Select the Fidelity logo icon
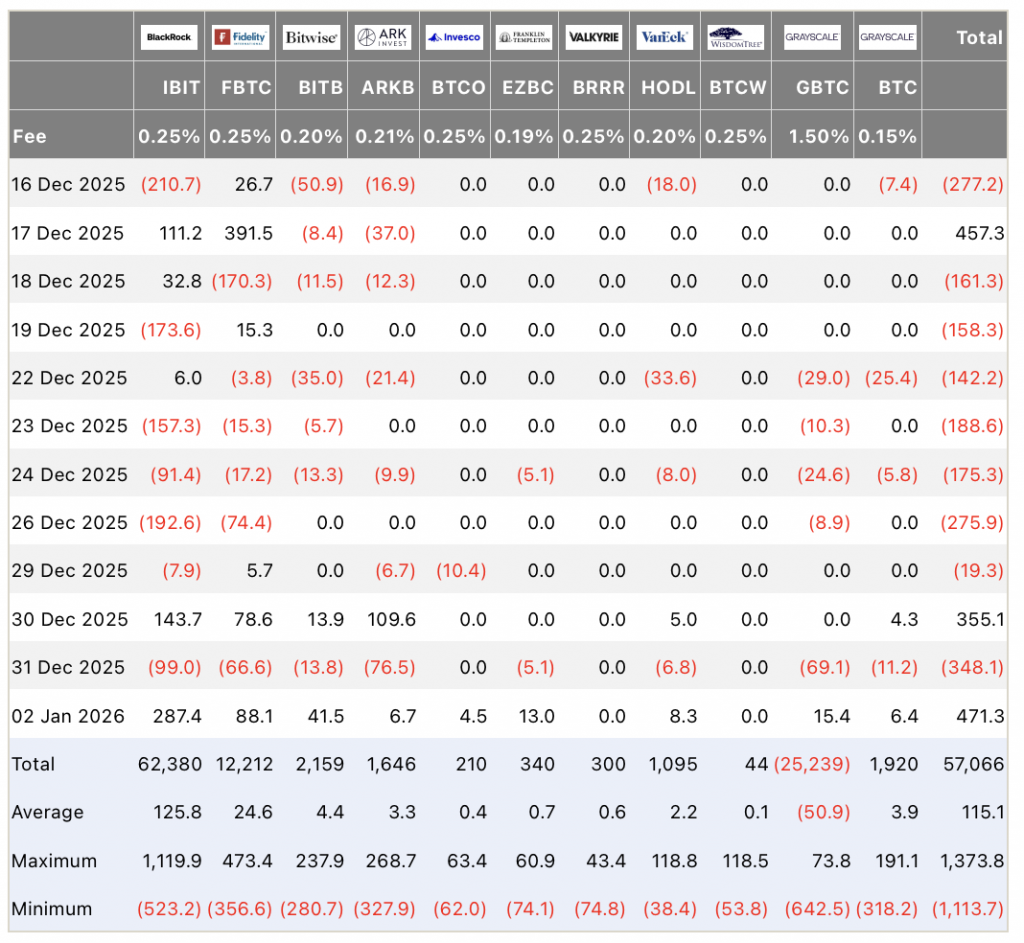This screenshot has height=943, width=1024. 240,37
